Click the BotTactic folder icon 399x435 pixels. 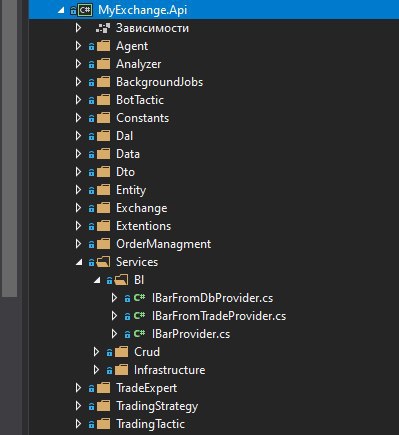click(103, 100)
